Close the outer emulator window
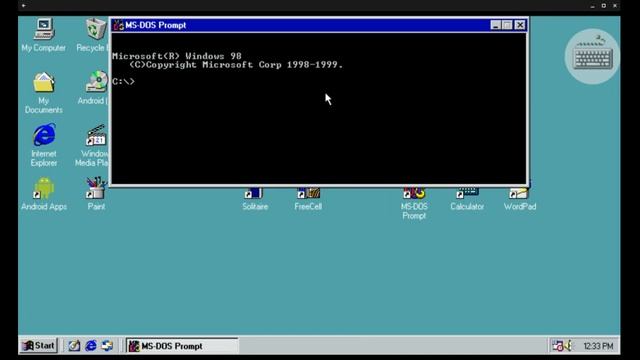 (x=615, y=6)
